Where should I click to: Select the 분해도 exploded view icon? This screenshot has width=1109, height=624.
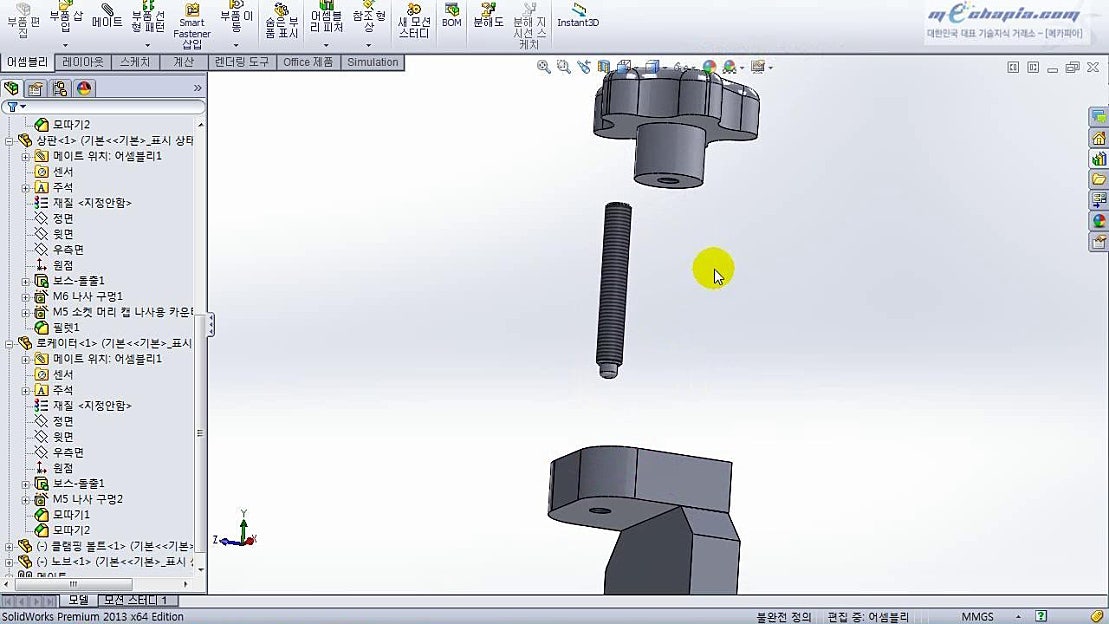pyautogui.click(x=486, y=22)
